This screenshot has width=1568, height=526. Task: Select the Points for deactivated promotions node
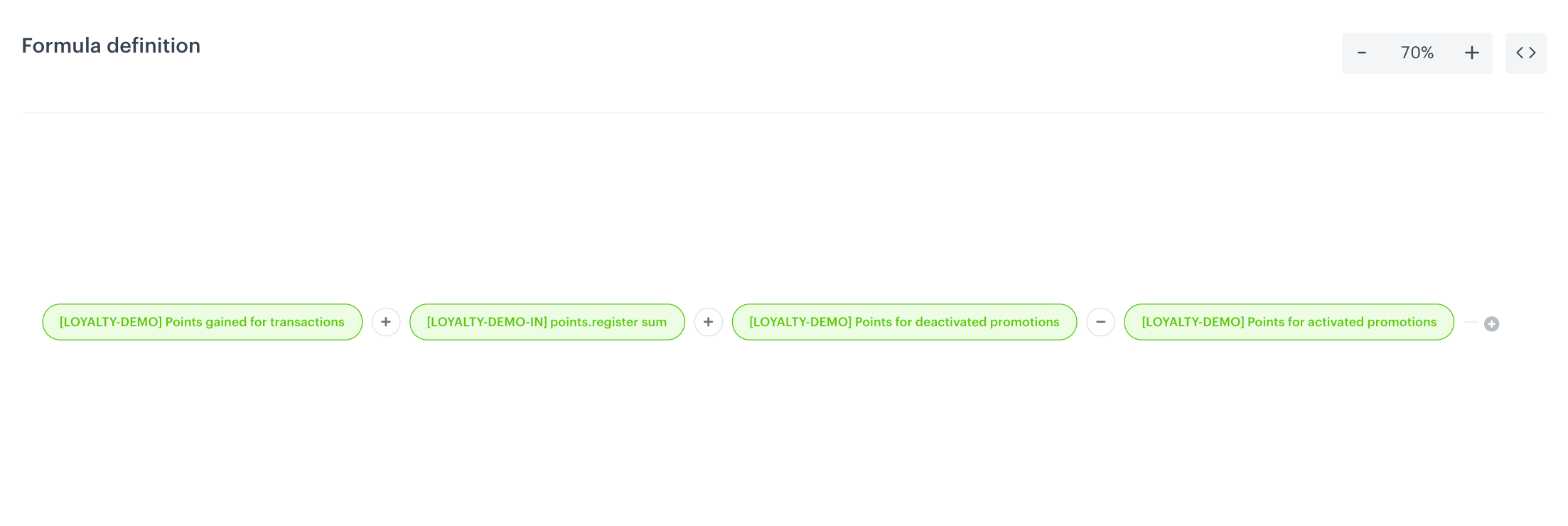904,322
